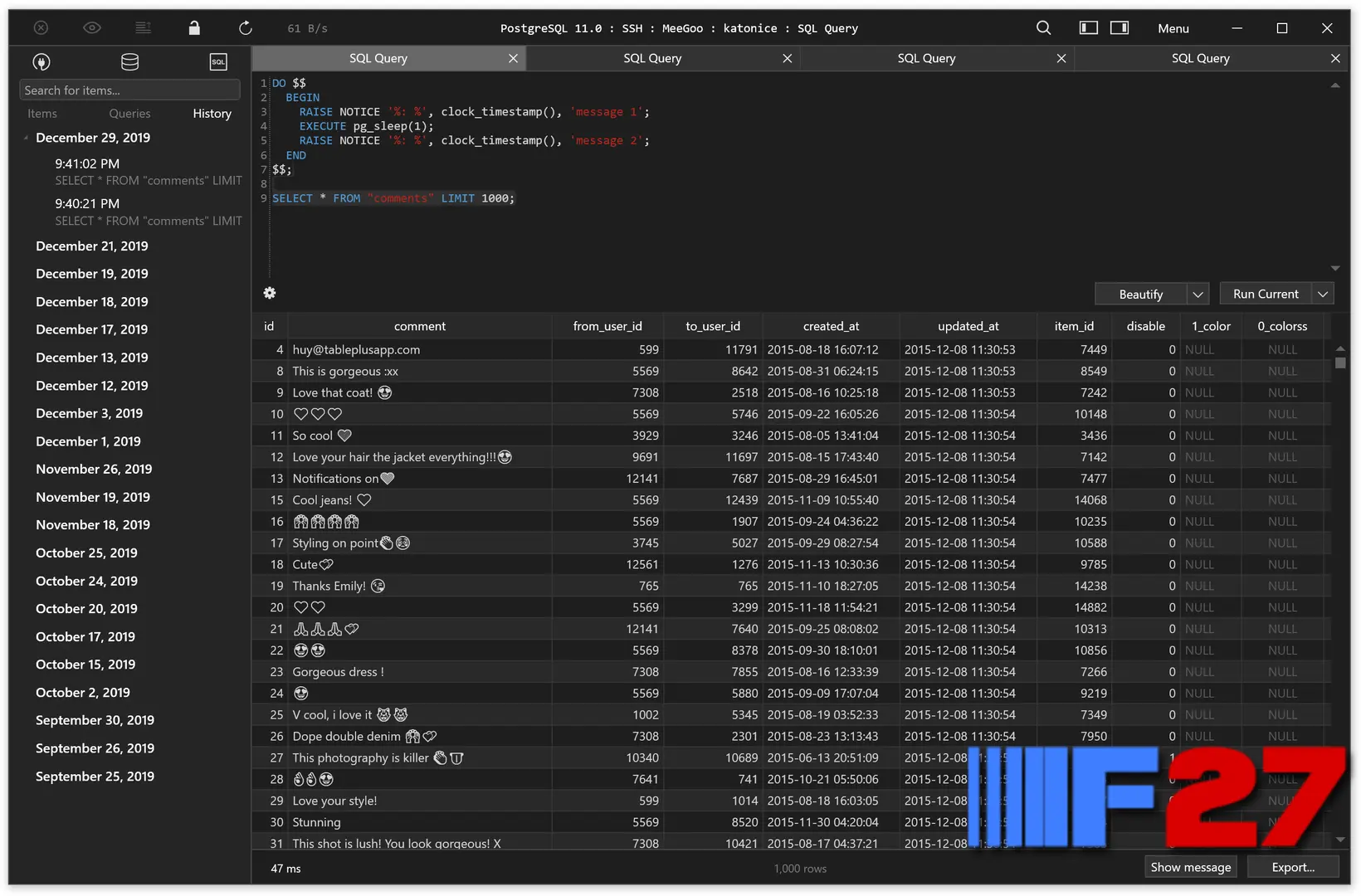
Task: Open the Menu button
Action: pyautogui.click(x=1173, y=28)
